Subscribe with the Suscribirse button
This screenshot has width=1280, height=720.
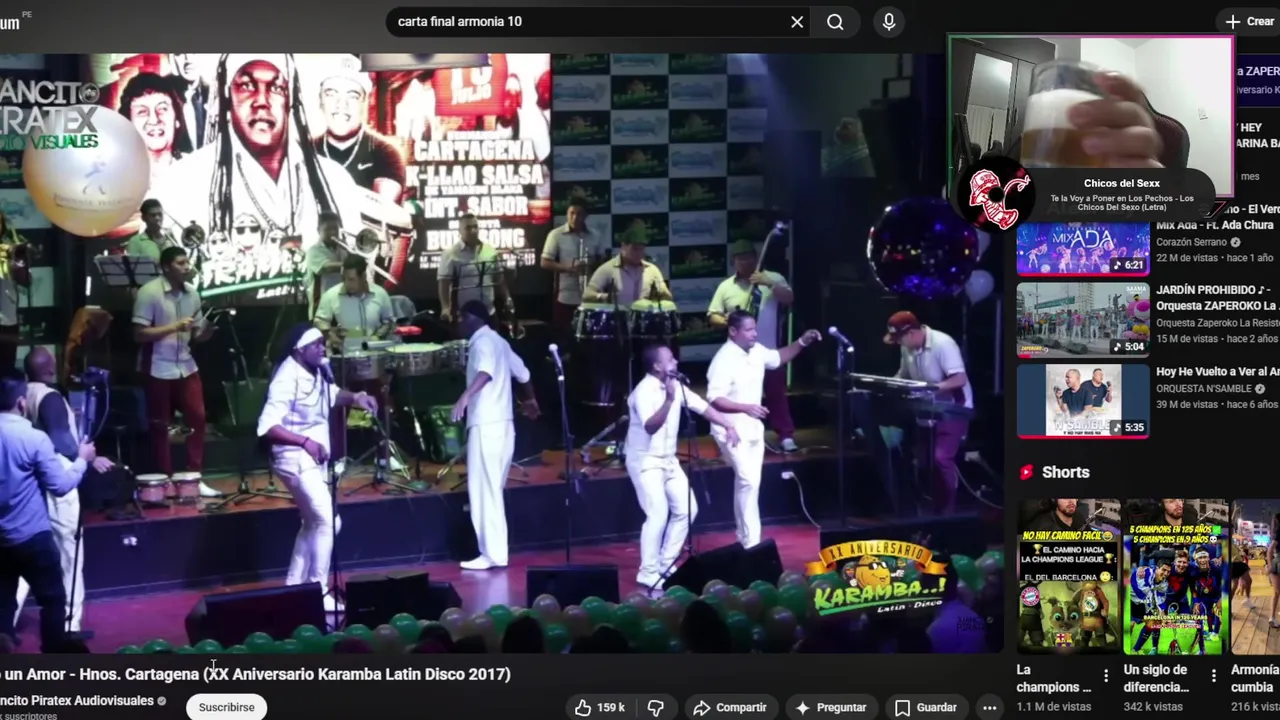click(x=226, y=707)
